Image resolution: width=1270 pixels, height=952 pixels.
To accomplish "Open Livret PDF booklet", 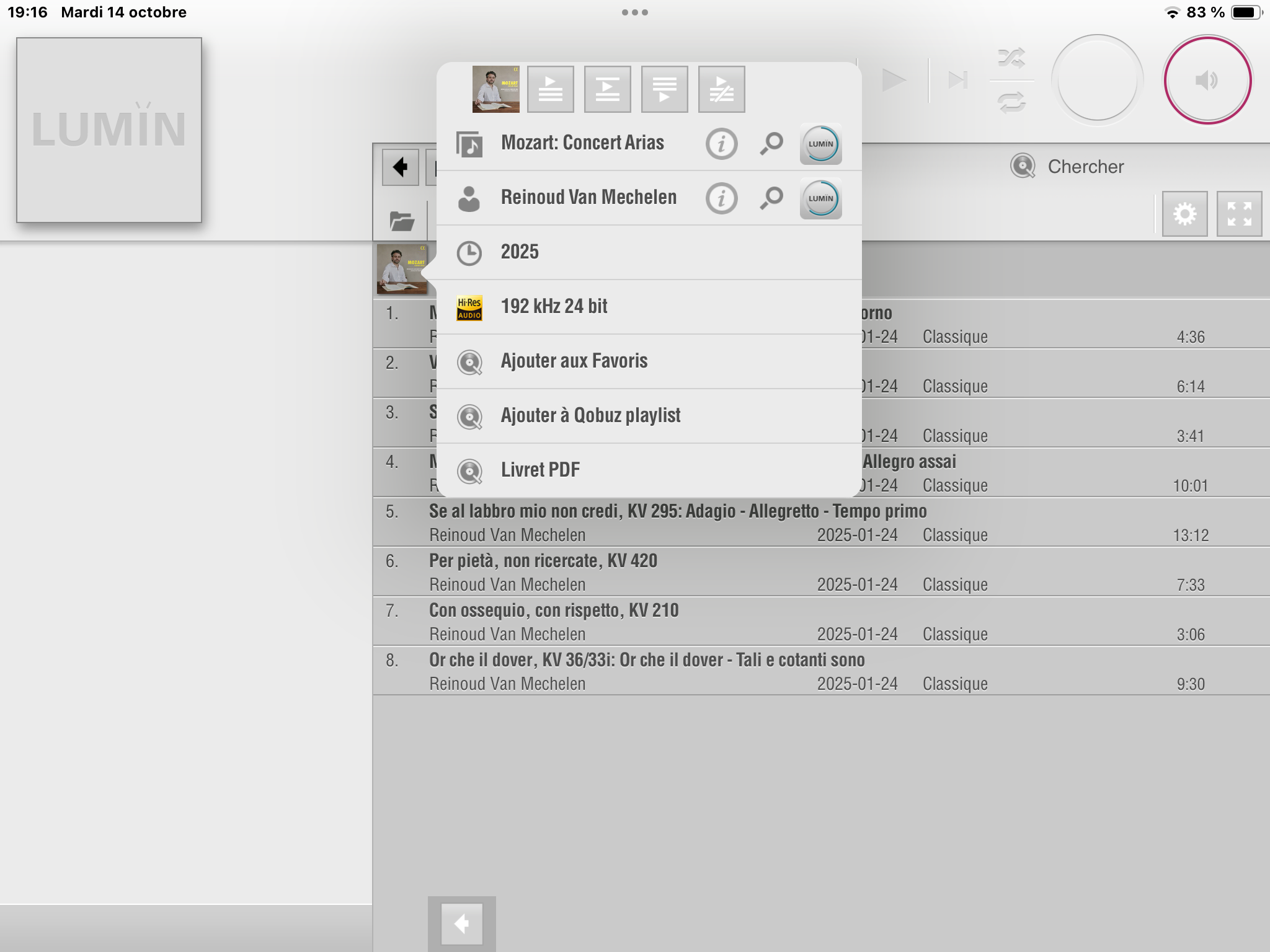I will 540,470.
